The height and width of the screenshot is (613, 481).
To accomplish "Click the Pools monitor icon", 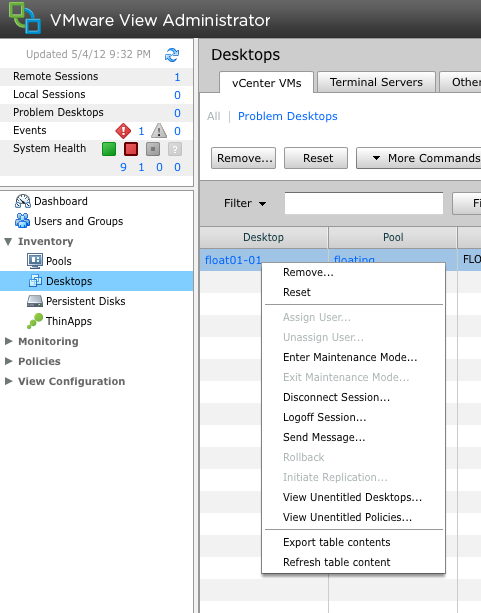I will point(35,261).
